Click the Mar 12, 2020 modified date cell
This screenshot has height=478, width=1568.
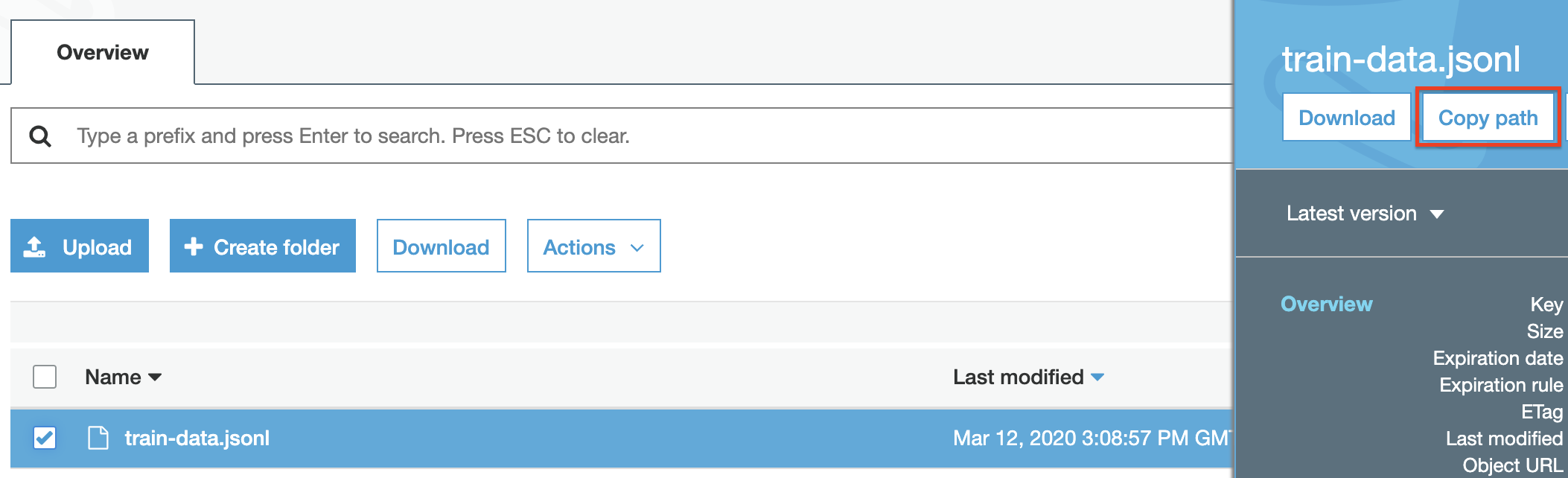(1090, 438)
